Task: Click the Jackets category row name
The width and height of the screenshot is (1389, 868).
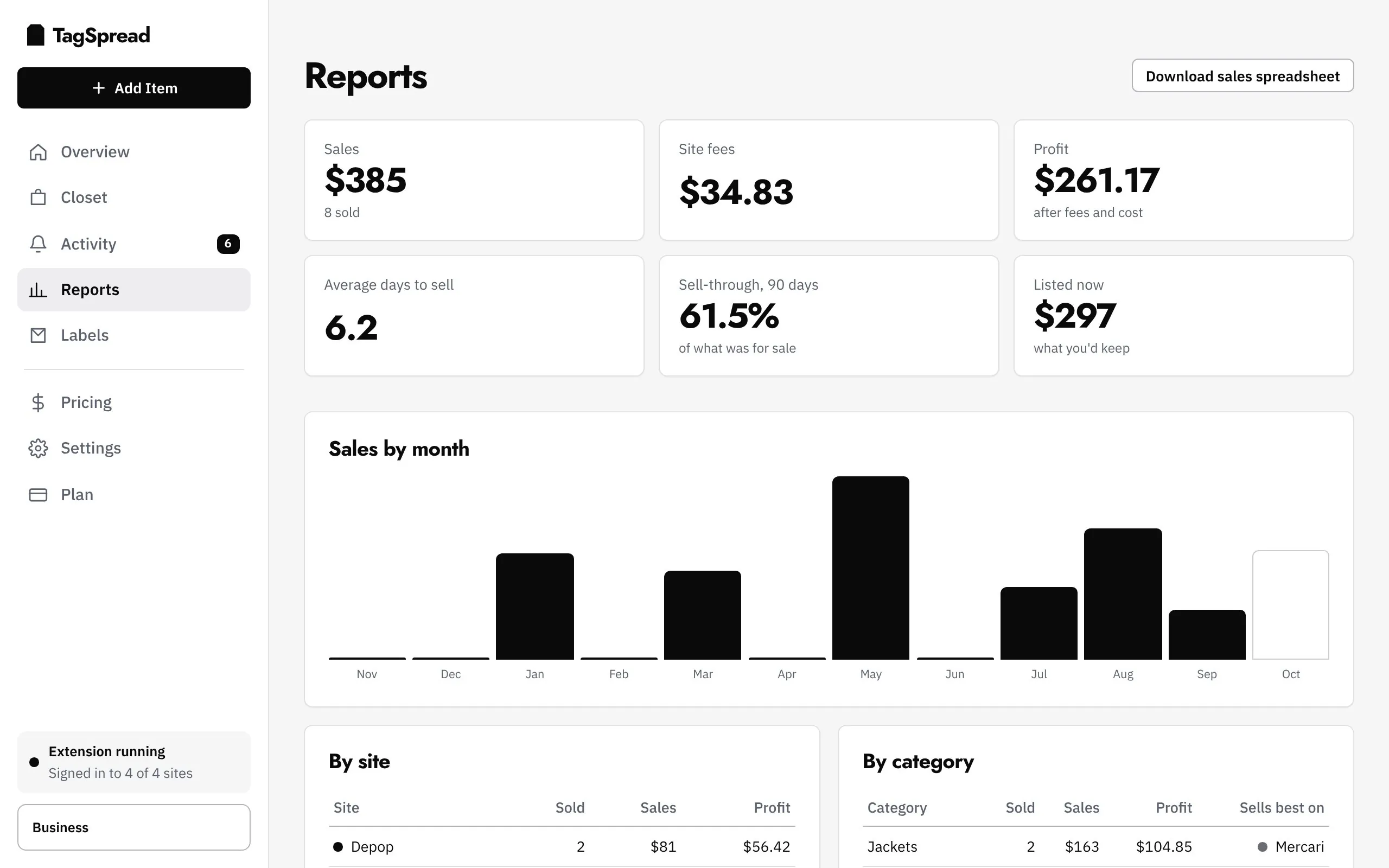Action: point(892,847)
